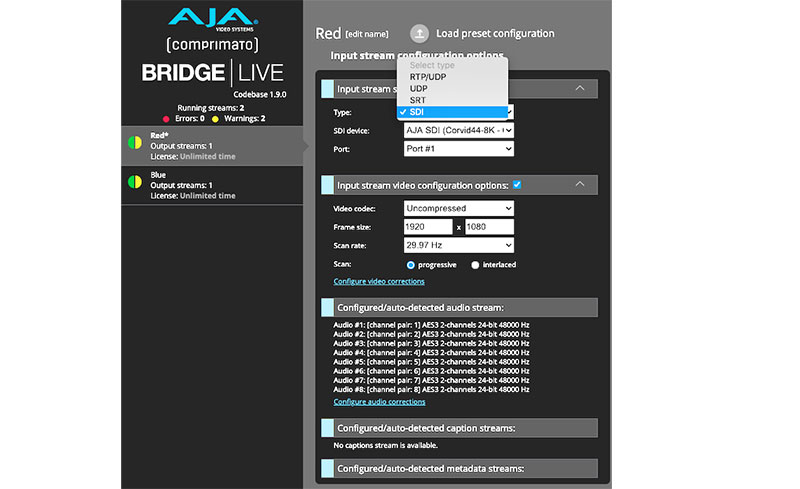Click Configure audio corrections link
Image resolution: width=800 pixels, height=489 pixels.
coord(379,402)
